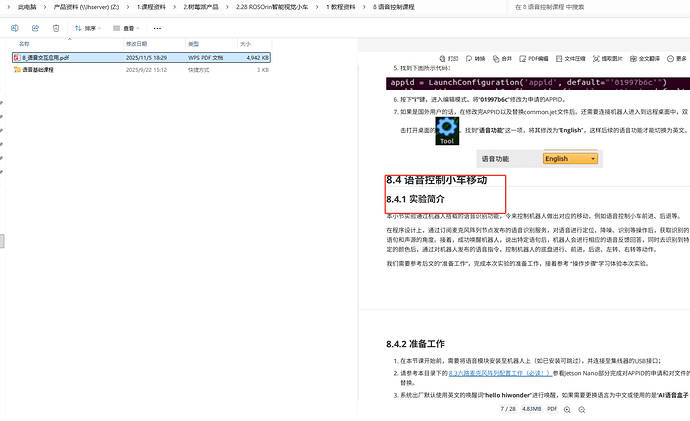
Task: Expand chevron after 此电脑 breadcrumb
Action: coord(45,7)
